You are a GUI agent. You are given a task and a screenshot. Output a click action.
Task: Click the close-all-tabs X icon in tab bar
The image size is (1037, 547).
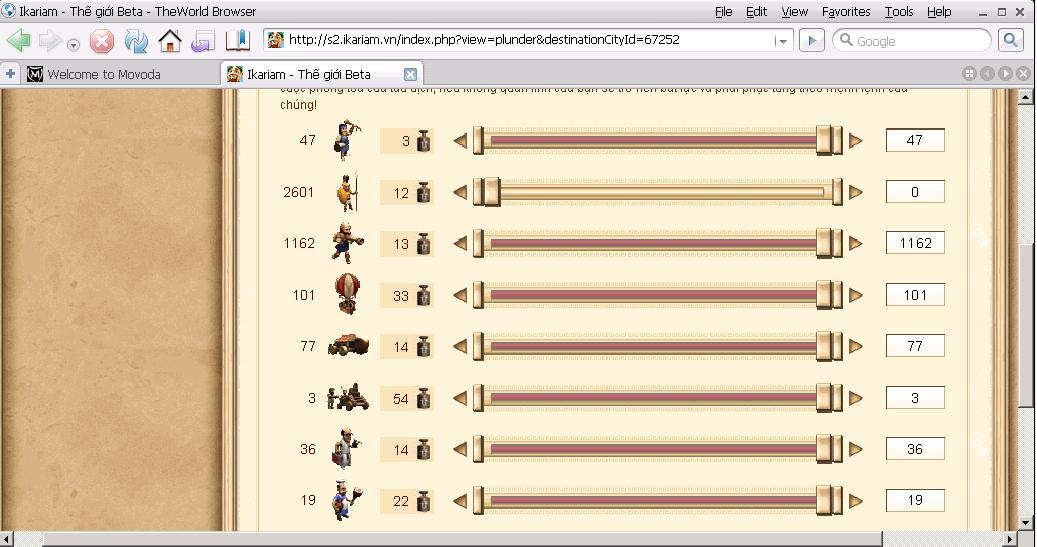(1023, 73)
